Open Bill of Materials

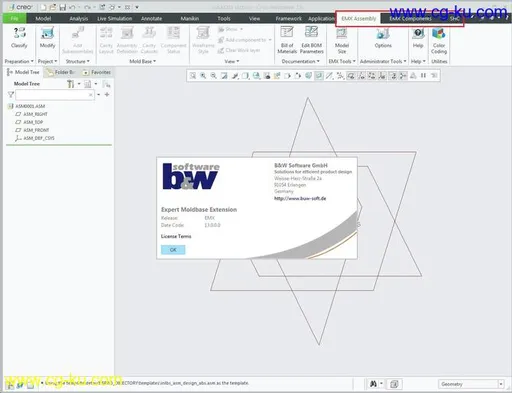[287, 40]
